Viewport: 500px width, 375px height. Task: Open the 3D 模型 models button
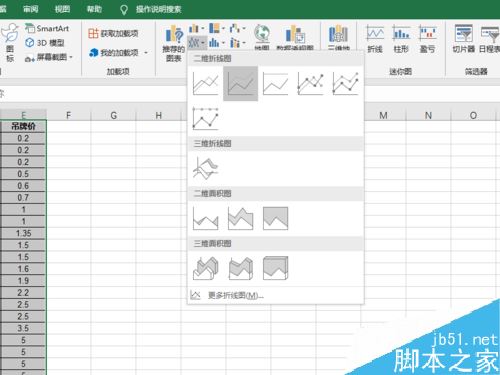coord(45,43)
